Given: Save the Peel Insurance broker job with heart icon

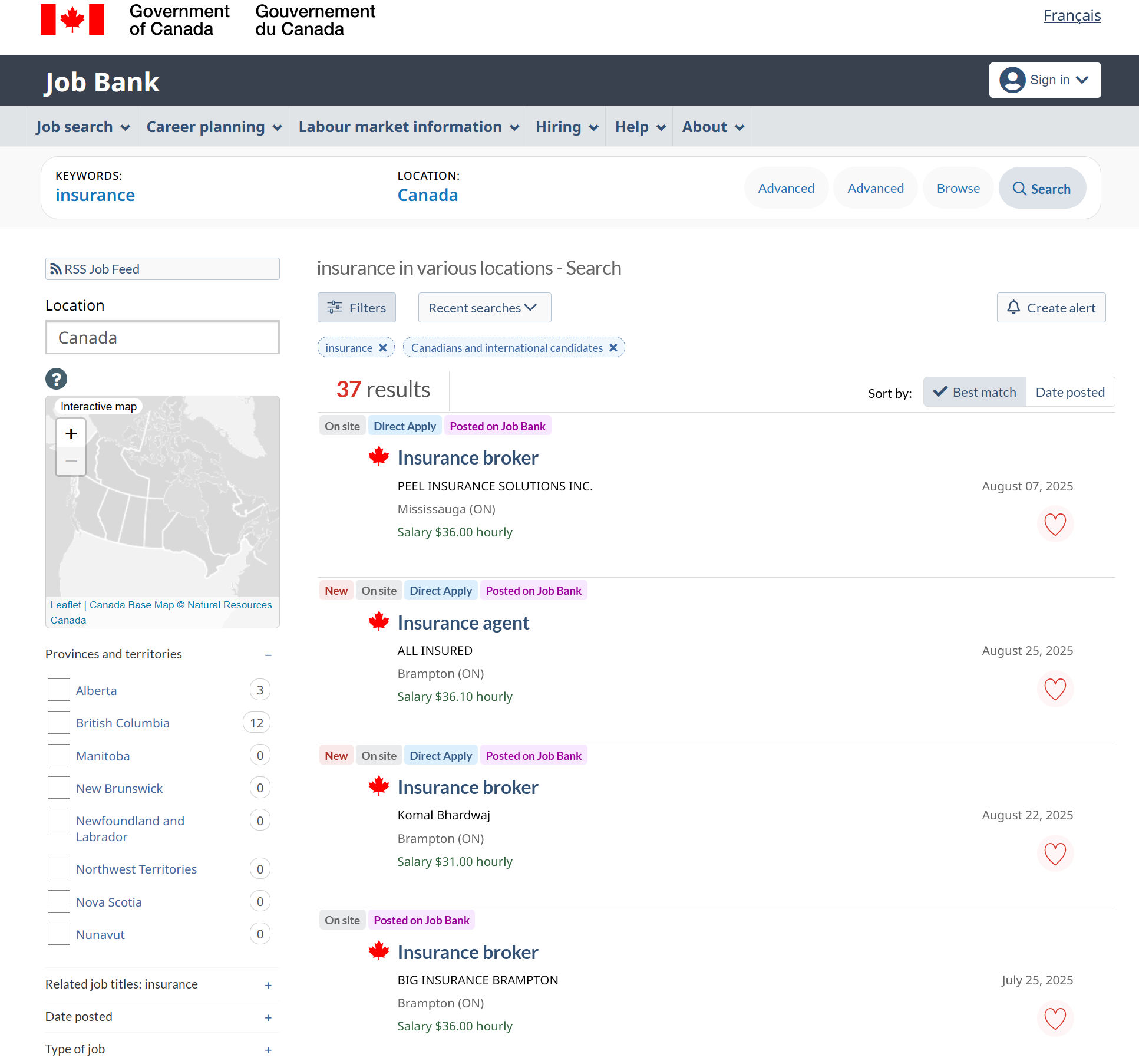Looking at the screenshot, I should pos(1055,524).
